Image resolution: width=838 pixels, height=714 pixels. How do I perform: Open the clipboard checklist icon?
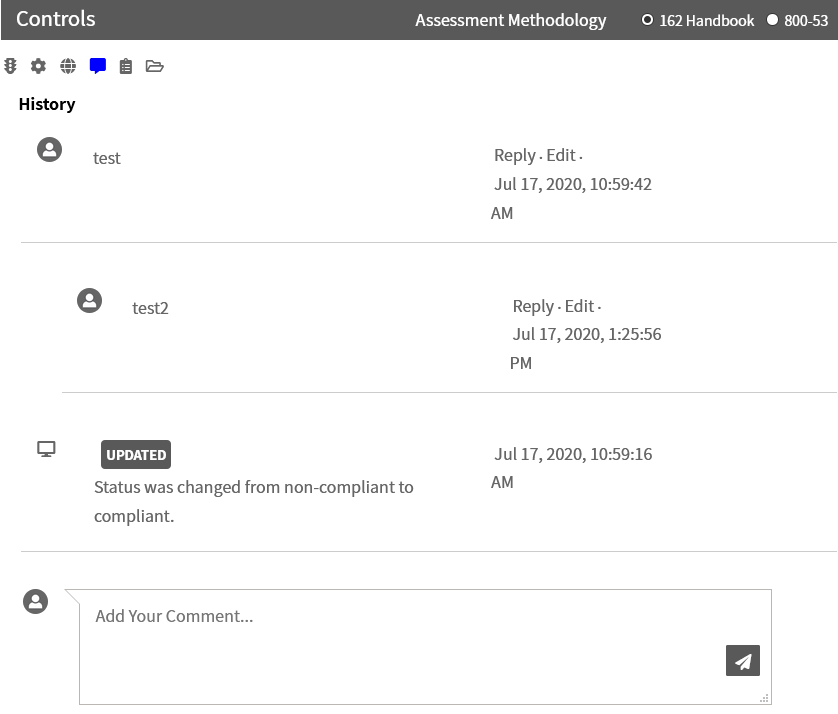click(126, 66)
